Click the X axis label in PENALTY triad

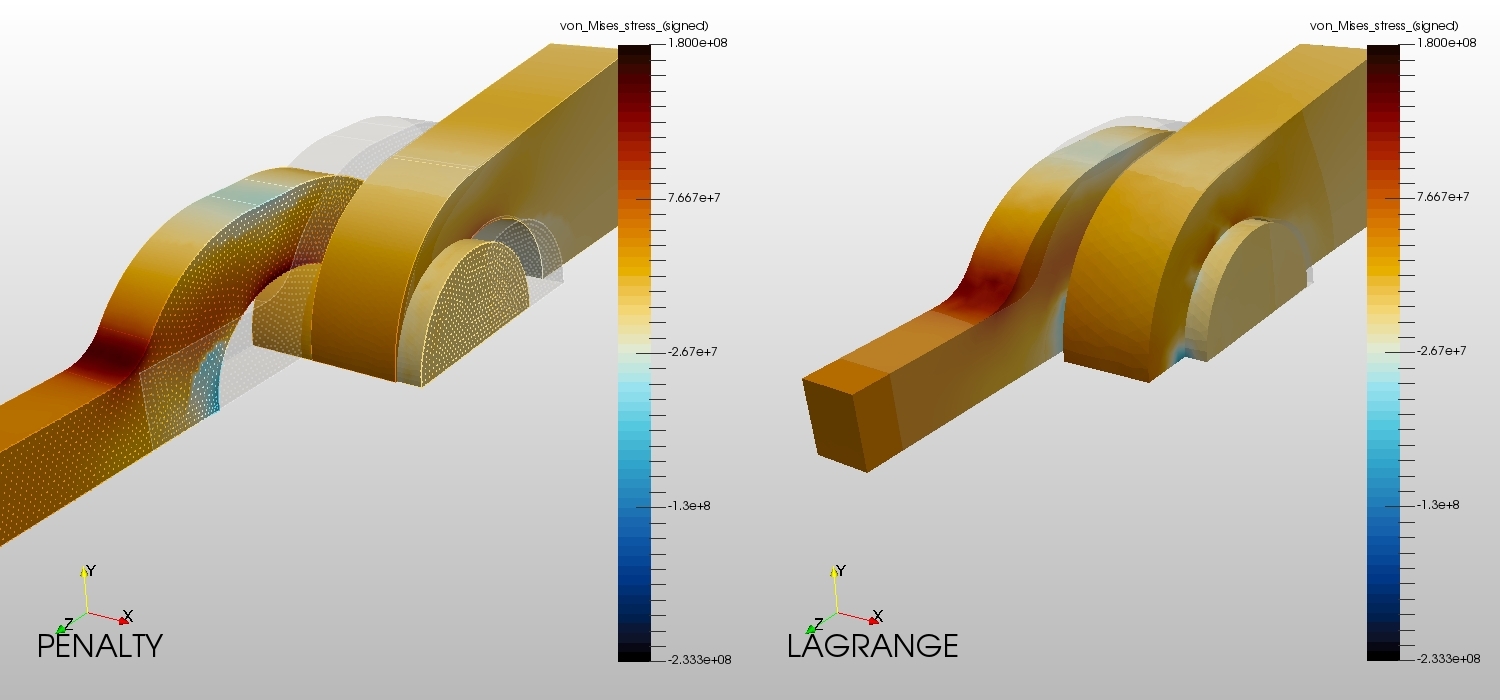[128, 616]
